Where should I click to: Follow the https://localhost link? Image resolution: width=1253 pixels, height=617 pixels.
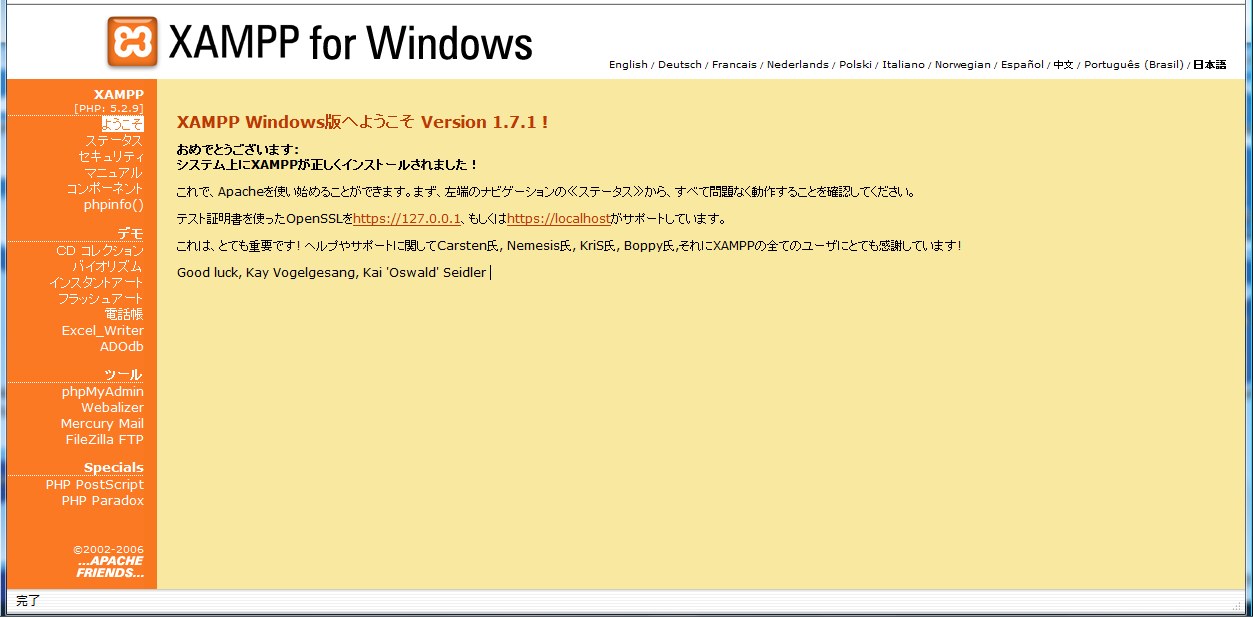point(558,219)
